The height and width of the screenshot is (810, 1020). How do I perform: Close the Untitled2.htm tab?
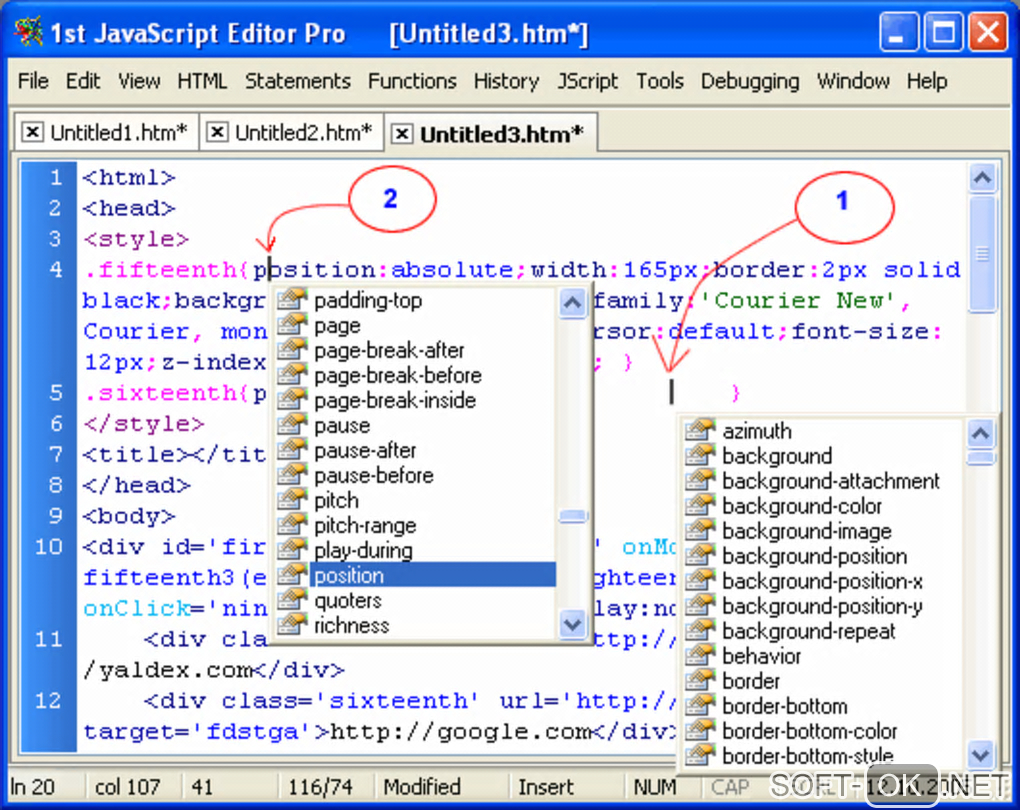point(217,133)
